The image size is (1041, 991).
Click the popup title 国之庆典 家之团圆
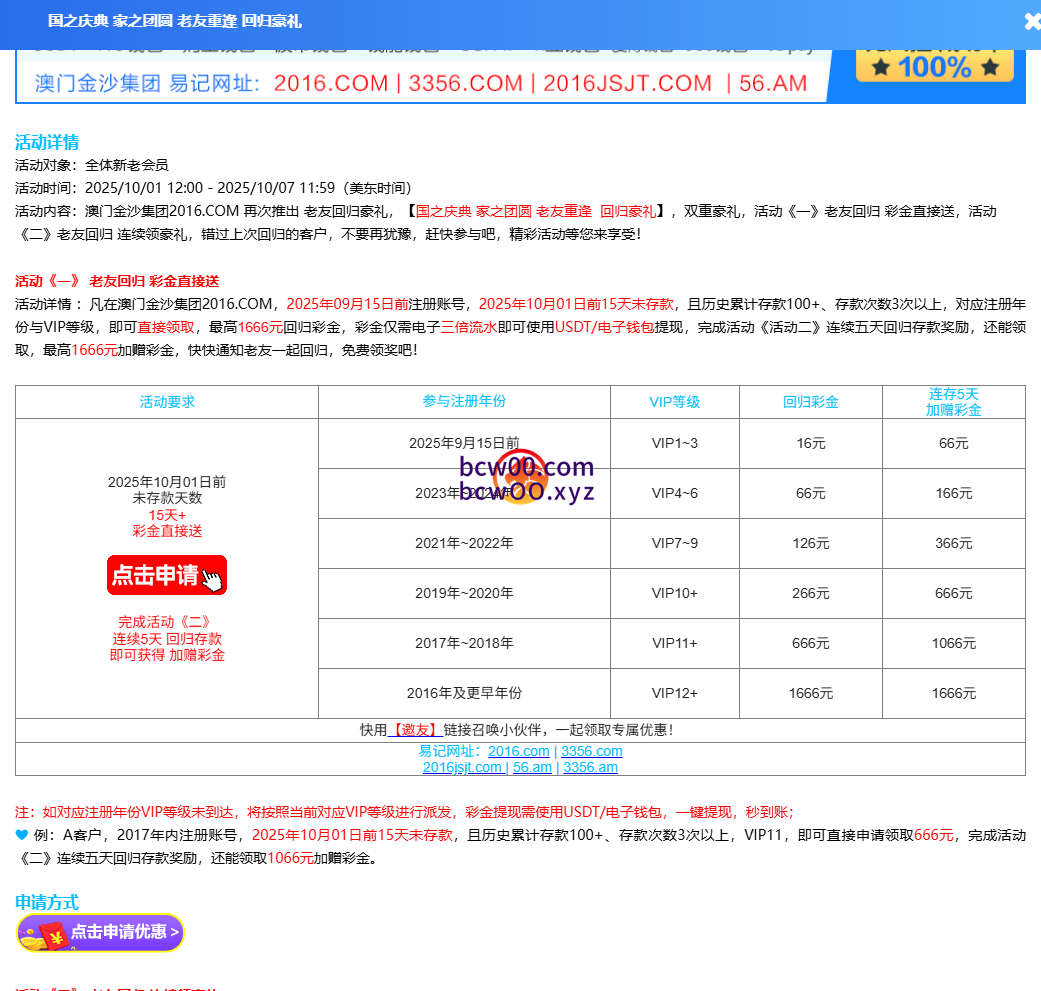coord(175,21)
